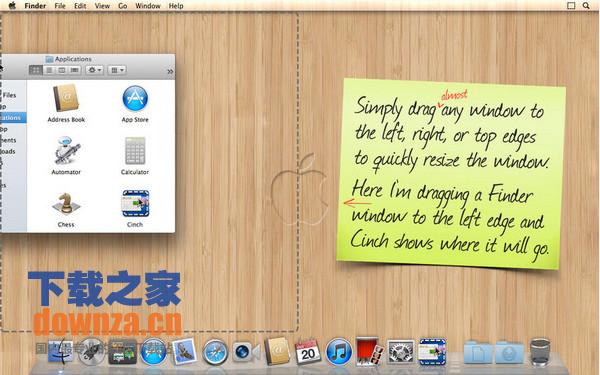Open the View menu

pos(102,6)
